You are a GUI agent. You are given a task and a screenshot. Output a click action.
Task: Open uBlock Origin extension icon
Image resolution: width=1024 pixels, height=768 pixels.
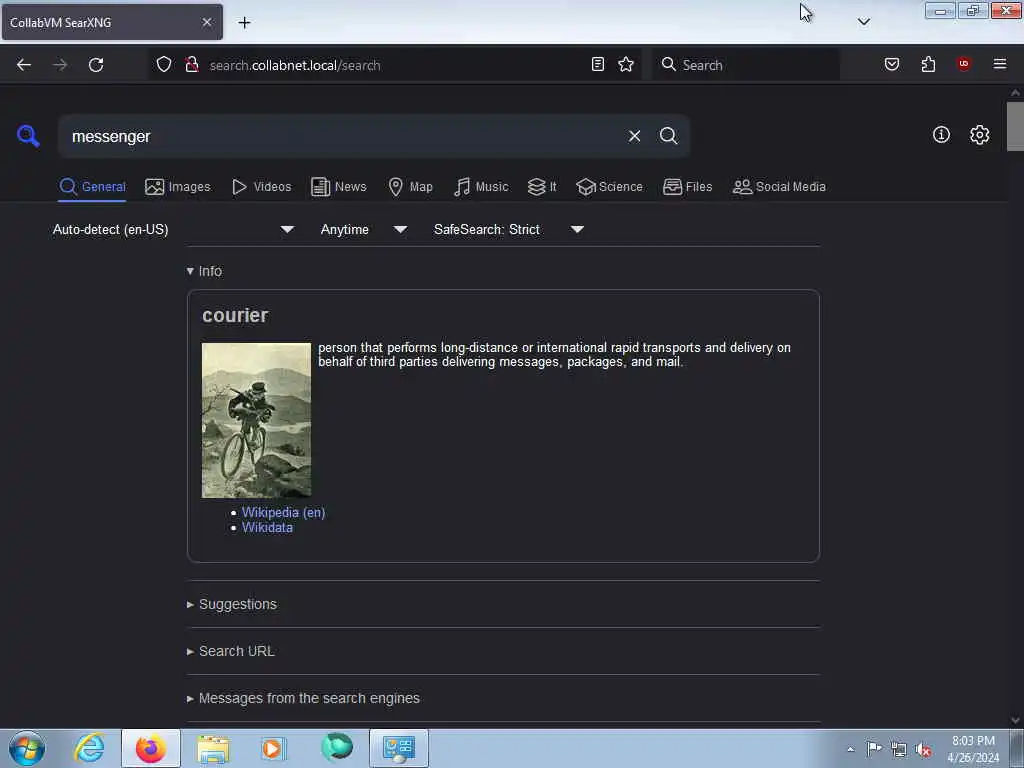click(x=963, y=63)
